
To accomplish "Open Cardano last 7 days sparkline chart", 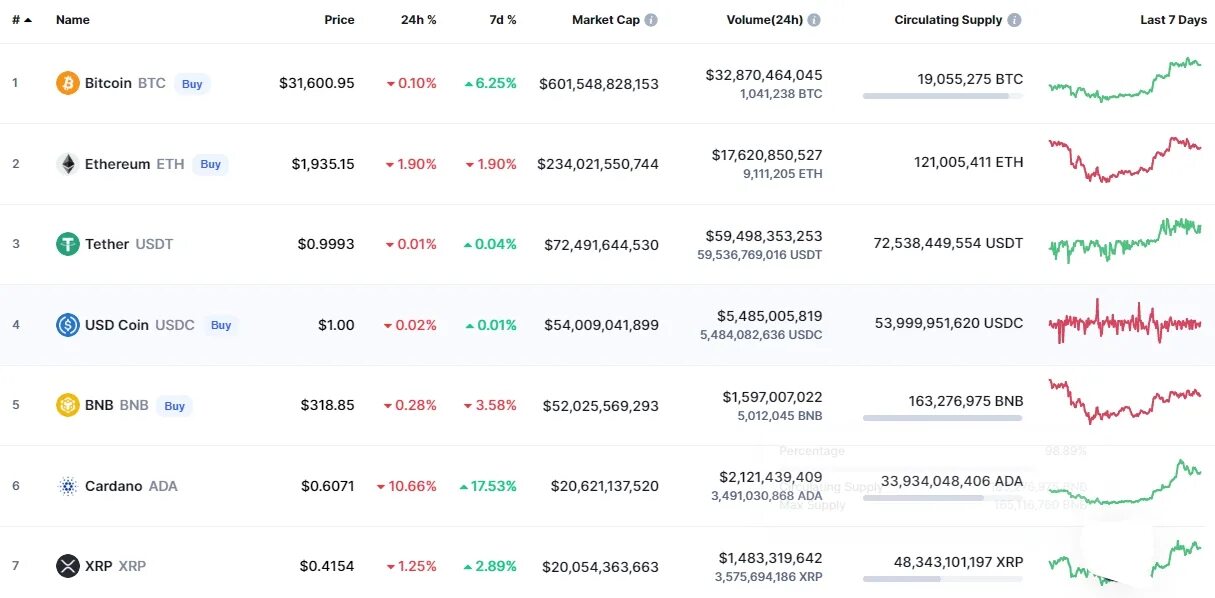I will point(1125,482).
